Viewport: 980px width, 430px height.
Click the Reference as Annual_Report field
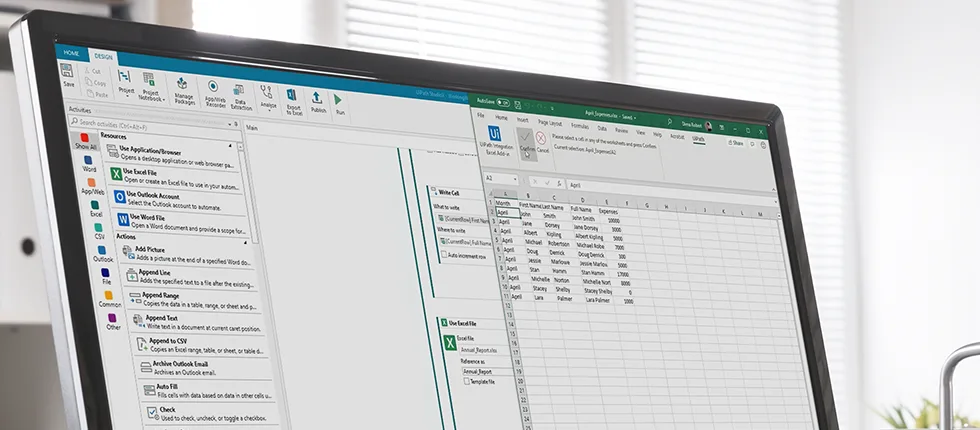coord(486,371)
